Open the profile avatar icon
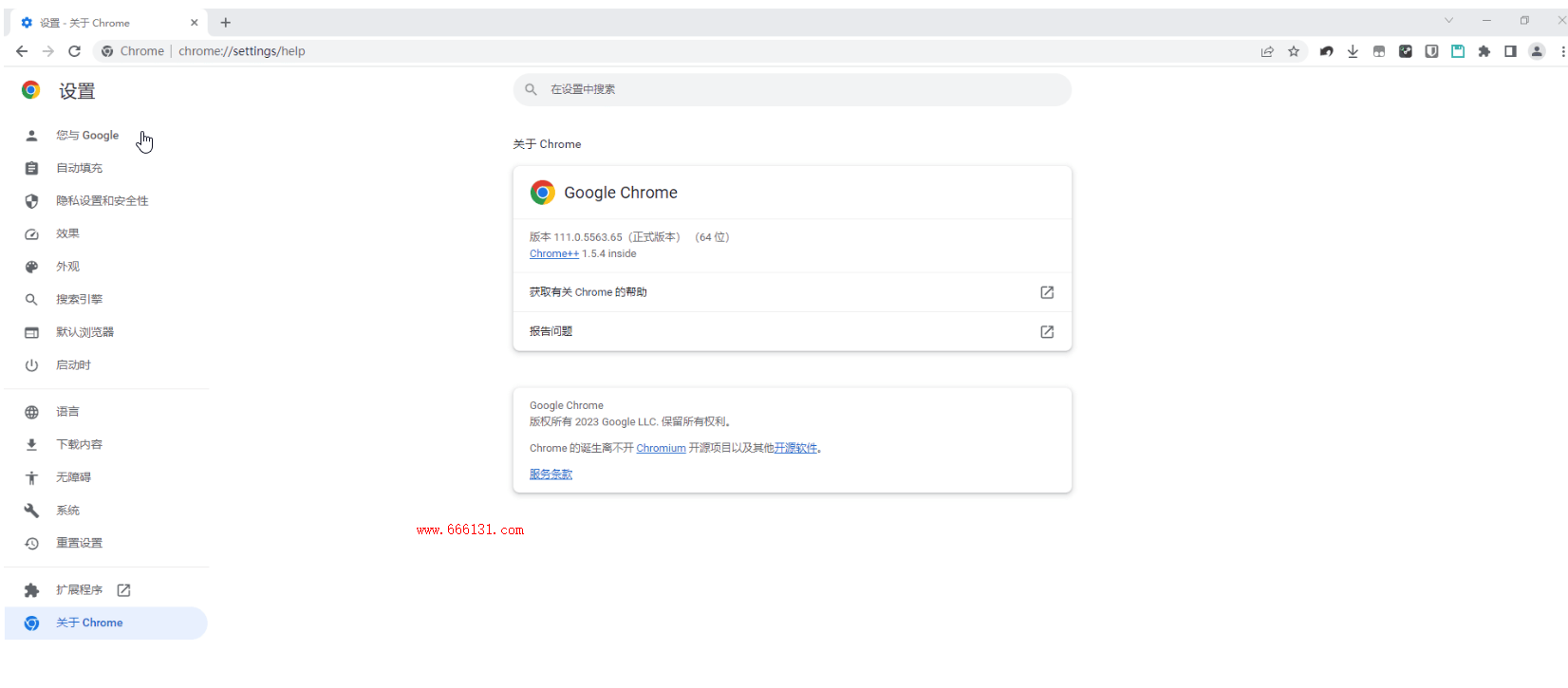Image resolution: width=1568 pixels, height=688 pixels. coord(1537,51)
